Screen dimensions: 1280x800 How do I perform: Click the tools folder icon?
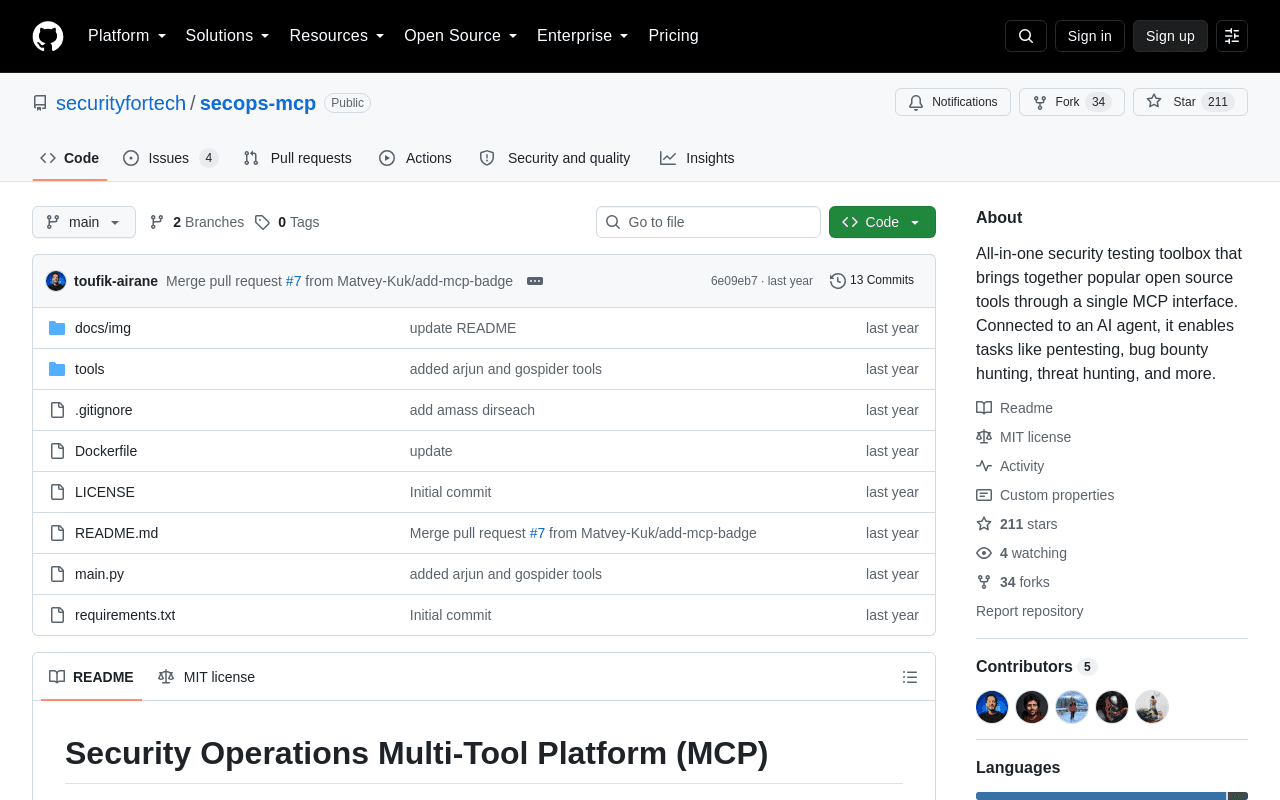click(x=57, y=369)
